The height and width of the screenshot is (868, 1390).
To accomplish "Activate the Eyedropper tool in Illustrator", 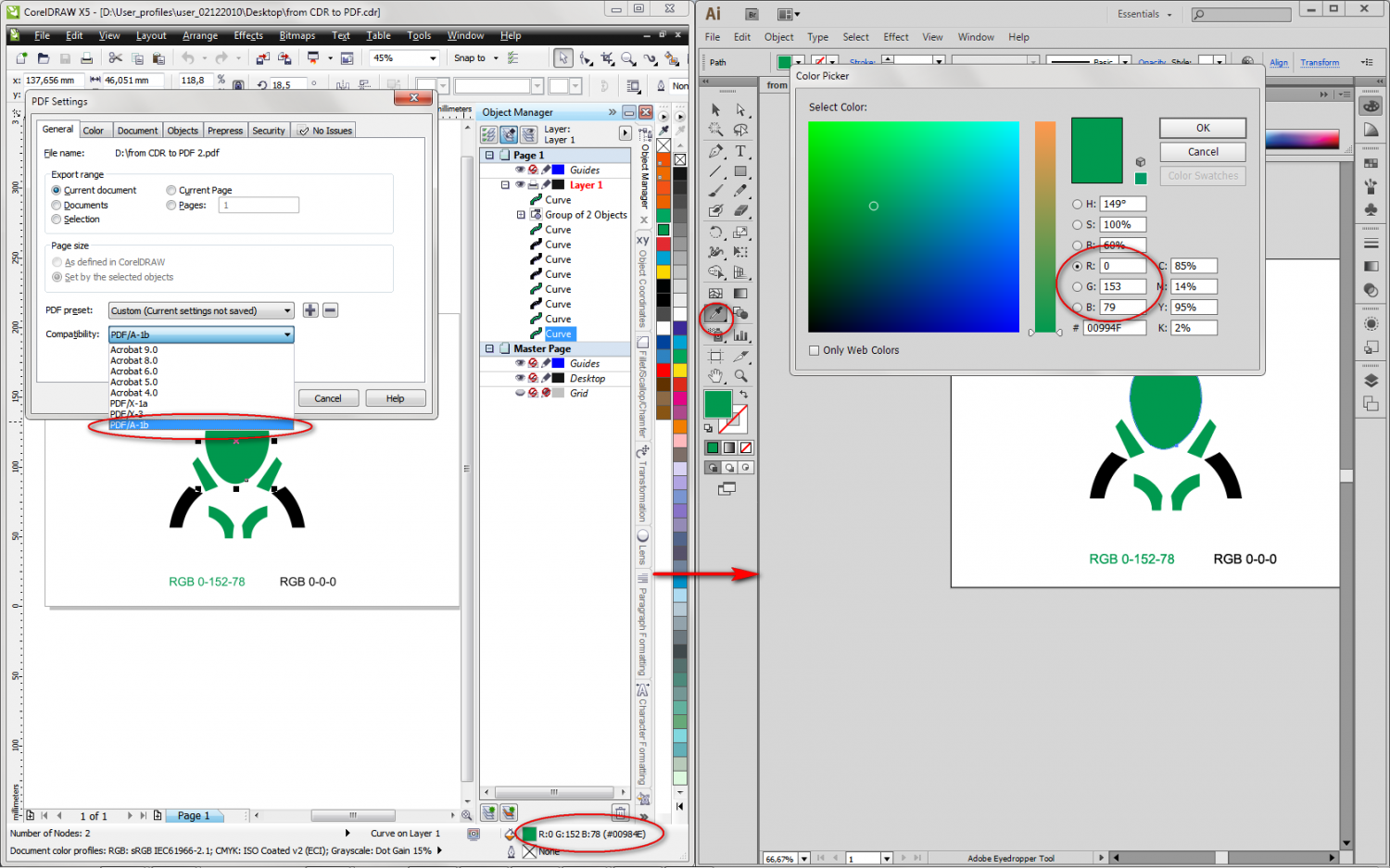I will pyautogui.click(x=715, y=314).
